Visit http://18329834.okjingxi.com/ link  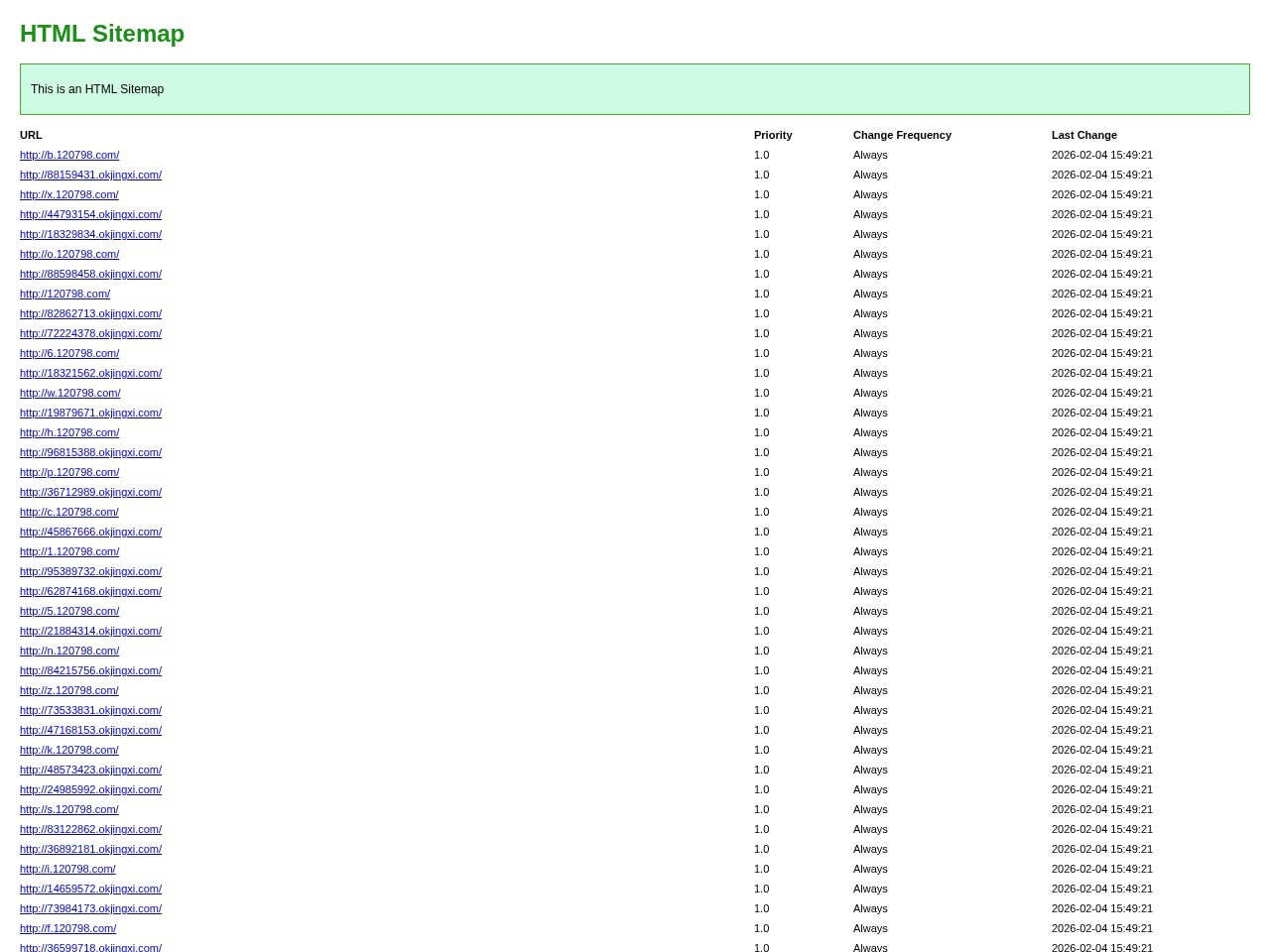[90, 234]
